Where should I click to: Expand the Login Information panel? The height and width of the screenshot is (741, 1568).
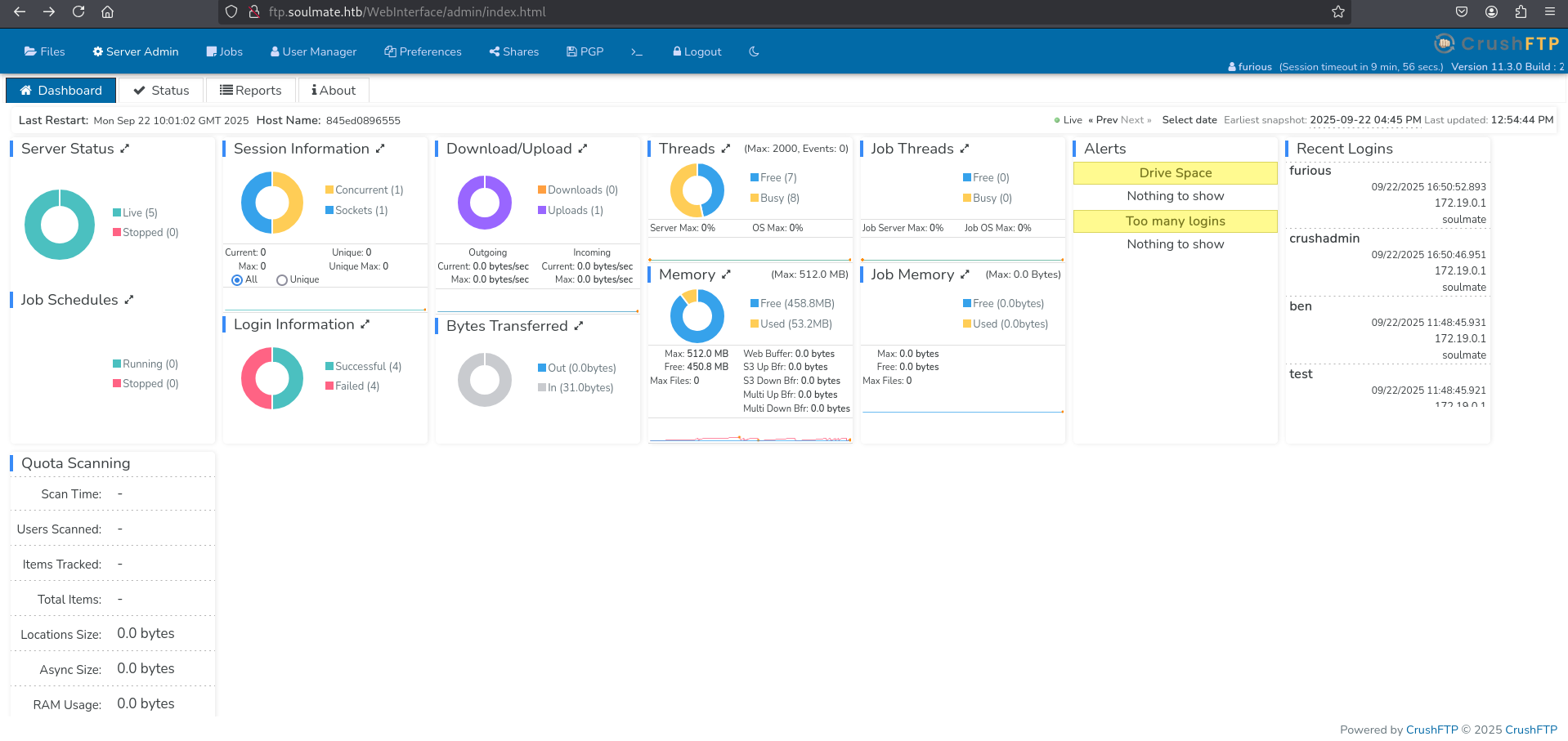[x=365, y=324]
